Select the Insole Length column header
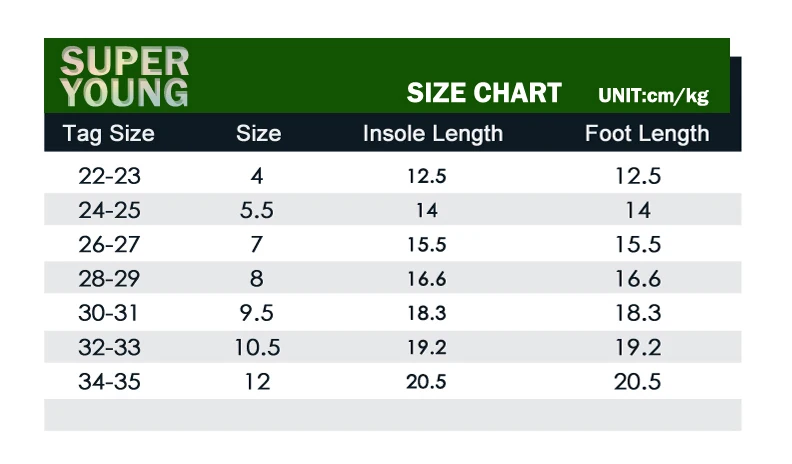Screen dimensions: 792x464 (433, 134)
